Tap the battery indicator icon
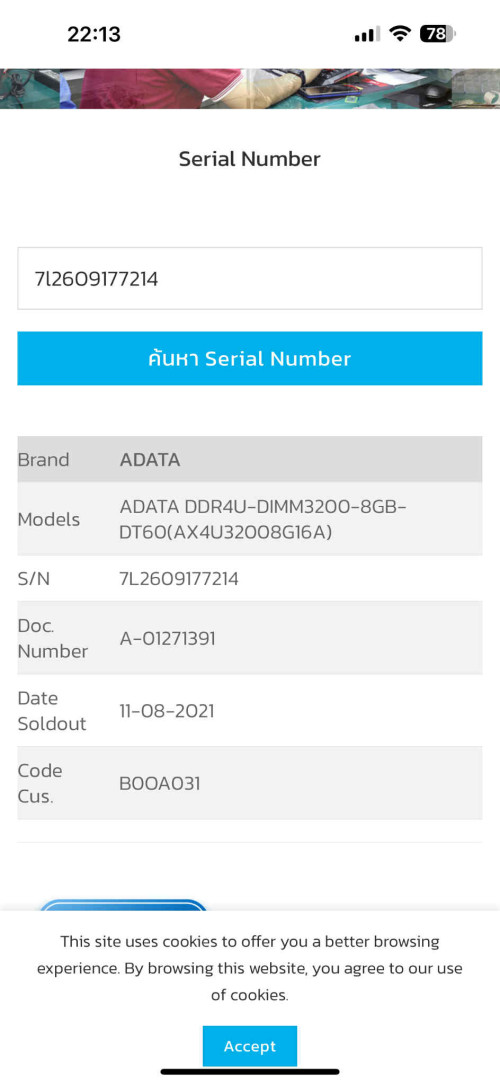 point(437,33)
